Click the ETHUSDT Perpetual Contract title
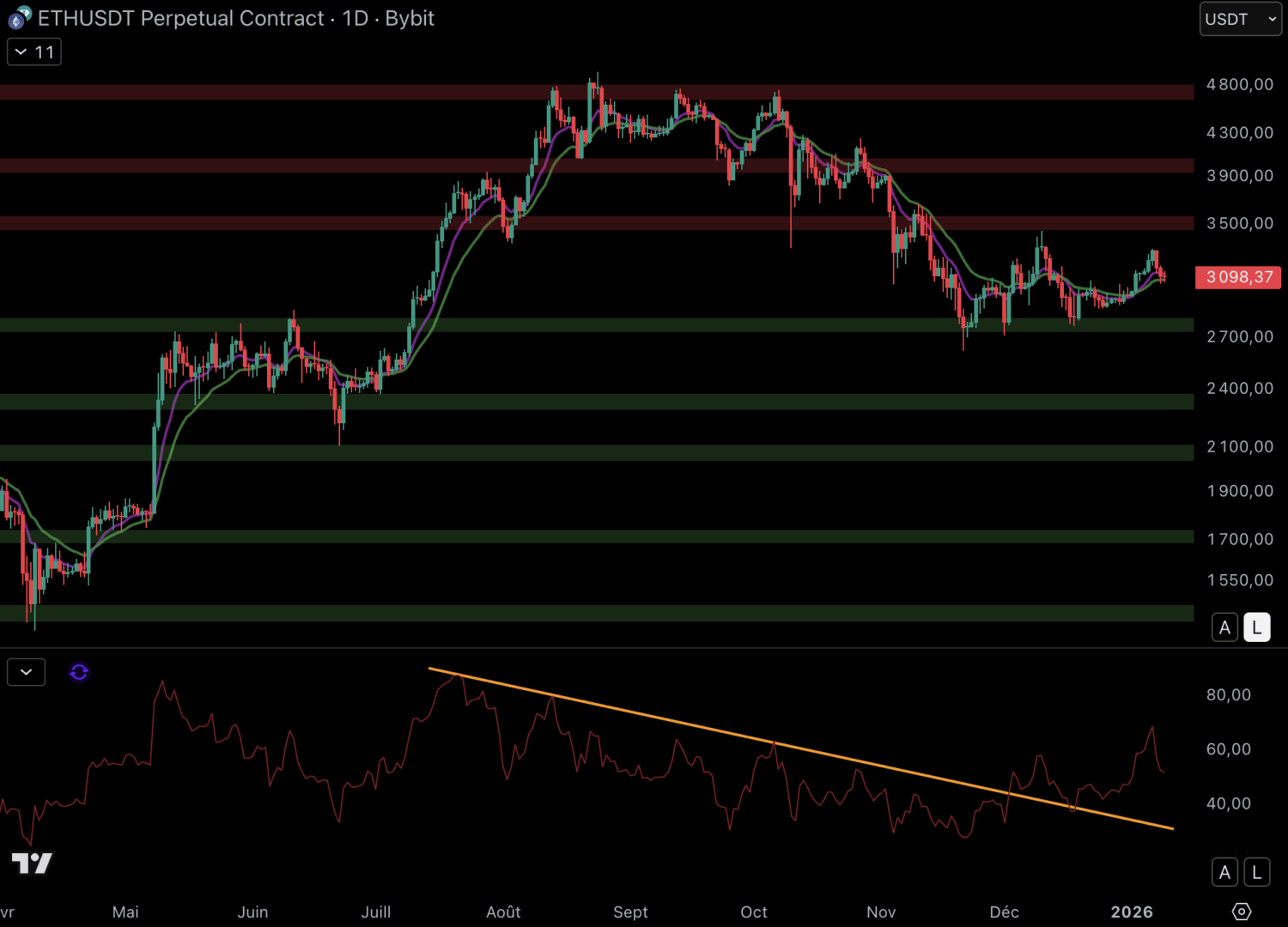This screenshot has height=927, width=1288. [x=180, y=18]
